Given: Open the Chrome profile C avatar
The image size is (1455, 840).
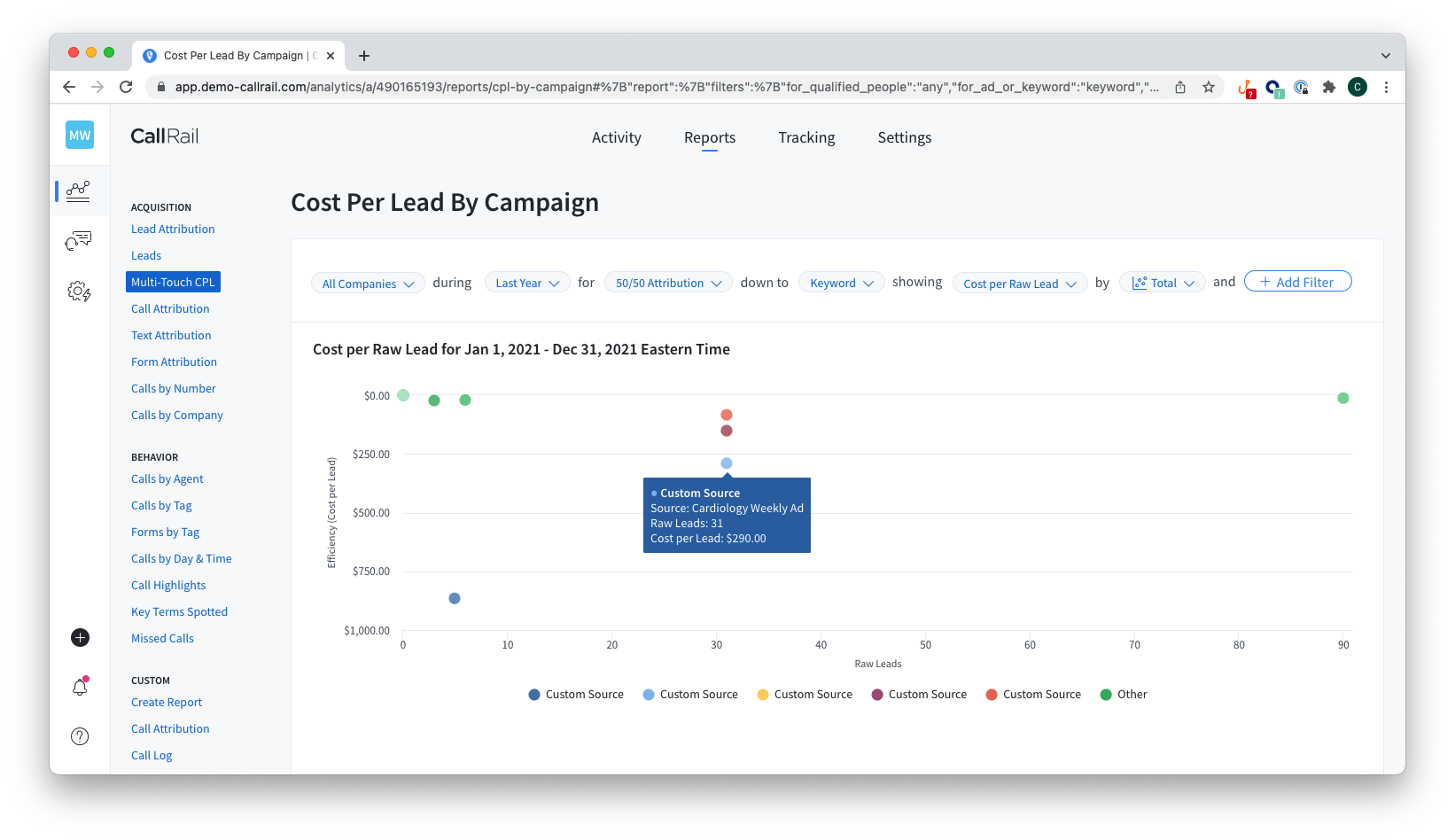Looking at the screenshot, I should coord(1358,87).
